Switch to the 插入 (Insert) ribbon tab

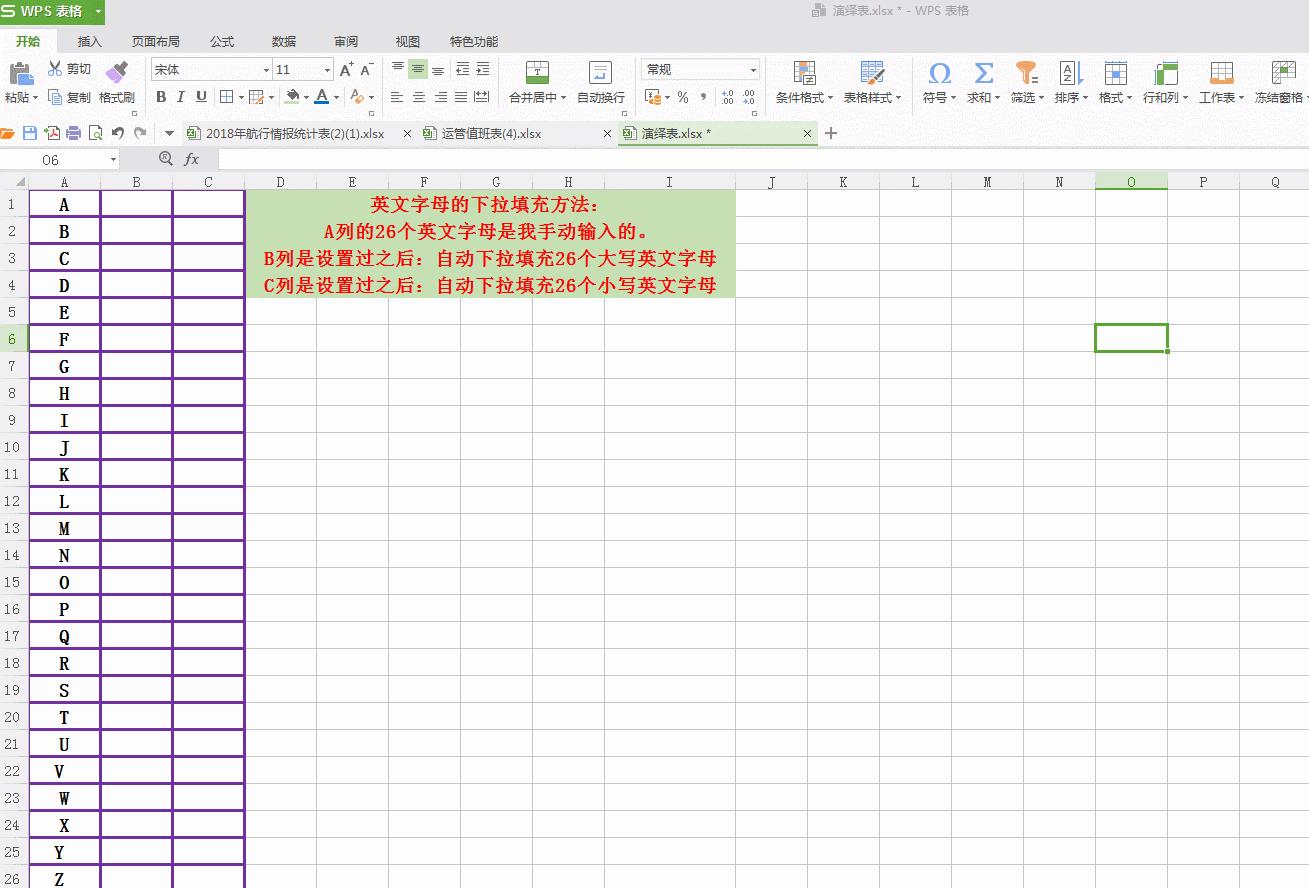coord(90,42)
